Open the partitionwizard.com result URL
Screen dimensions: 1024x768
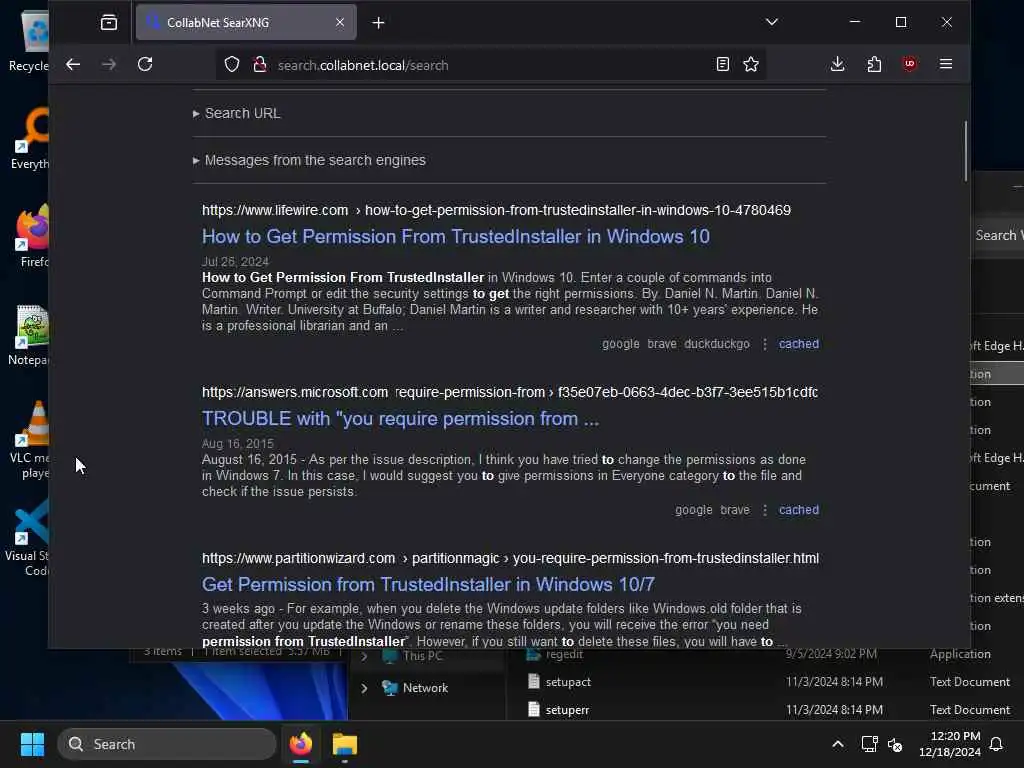pos(510,558)
